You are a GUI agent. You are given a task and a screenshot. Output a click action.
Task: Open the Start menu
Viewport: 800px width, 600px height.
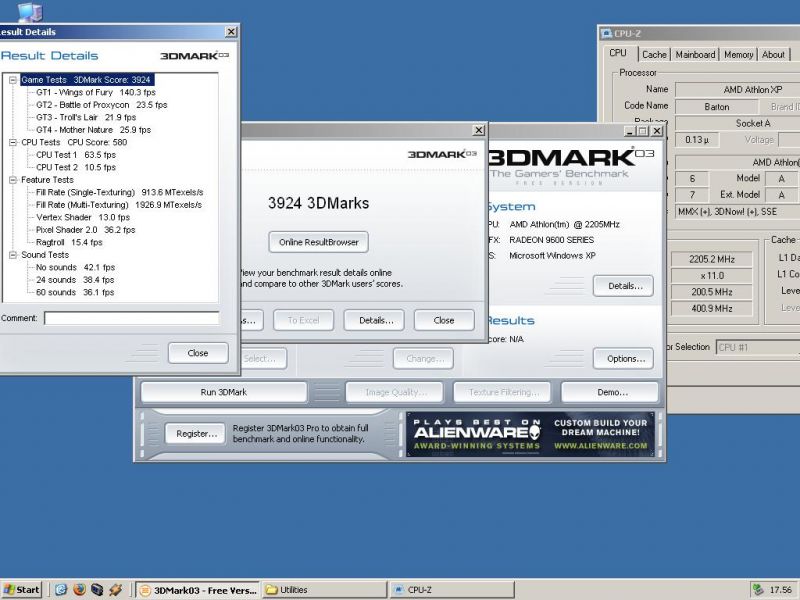[21, 590]
